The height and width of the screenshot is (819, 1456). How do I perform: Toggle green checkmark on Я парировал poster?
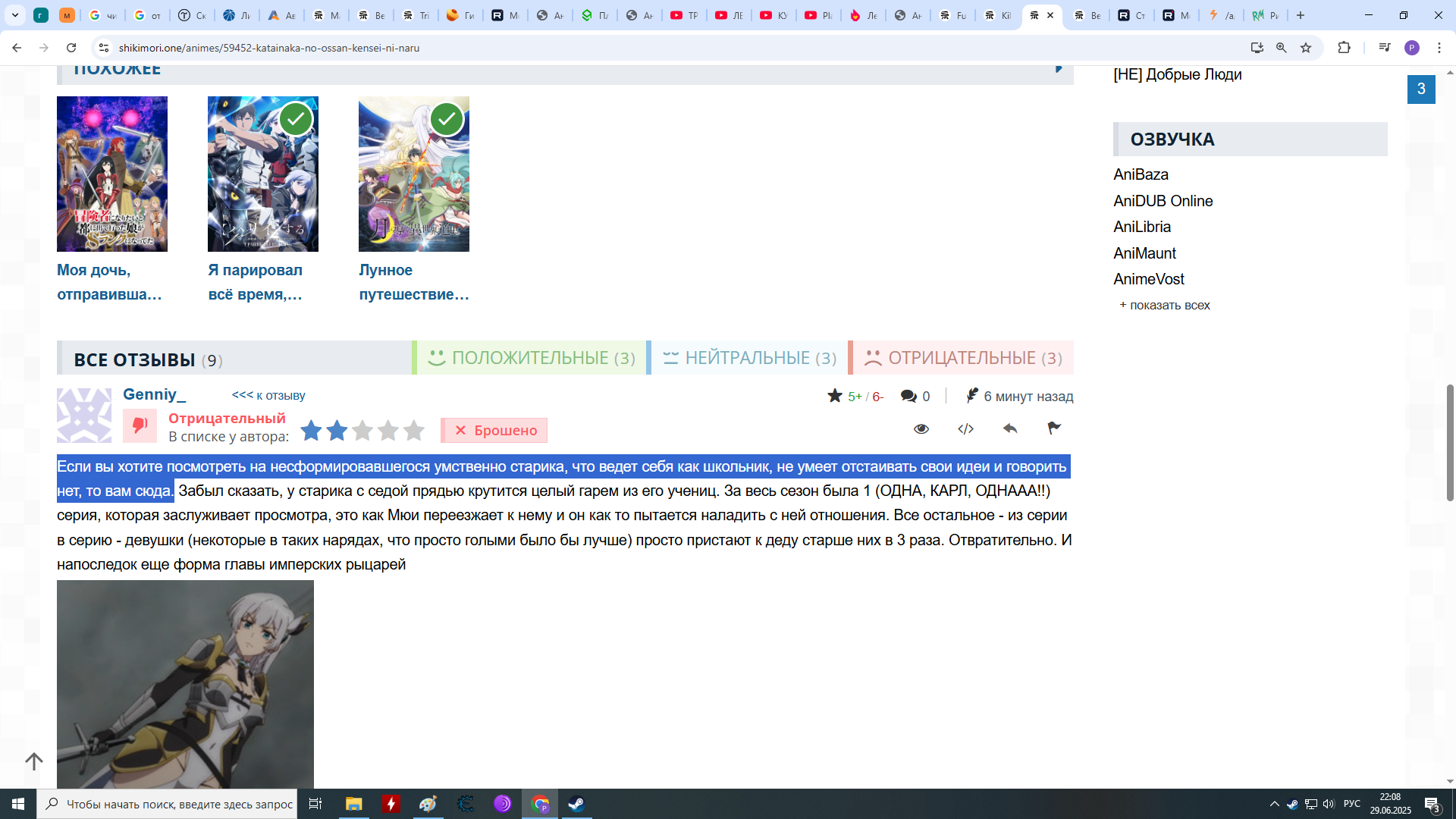[x=296, y=119]
